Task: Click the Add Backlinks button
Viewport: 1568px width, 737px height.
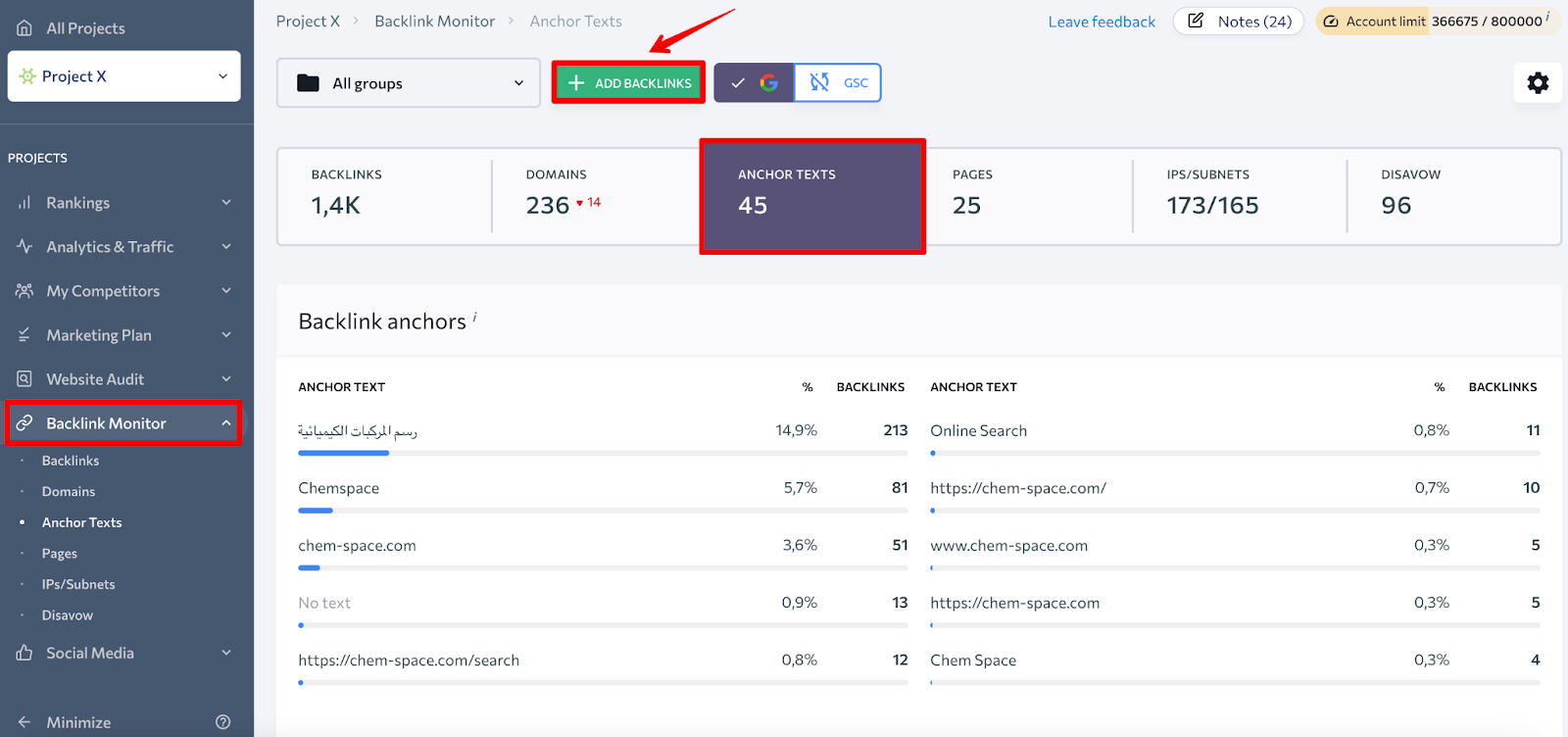Action: tap(628, 83)
